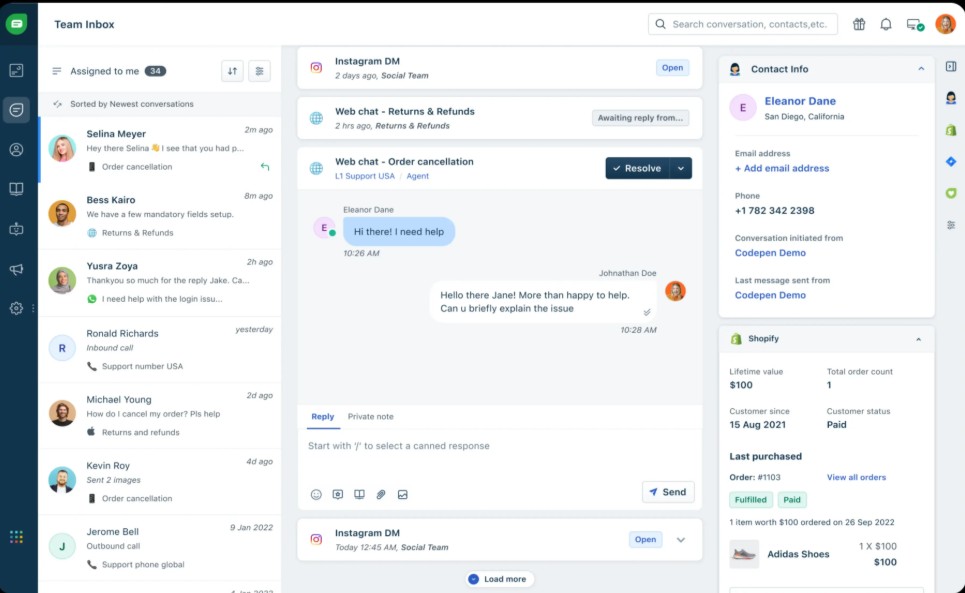Collapse the Contact Info panel
This screenshot has width=965, height=593.
pos(921,69)
